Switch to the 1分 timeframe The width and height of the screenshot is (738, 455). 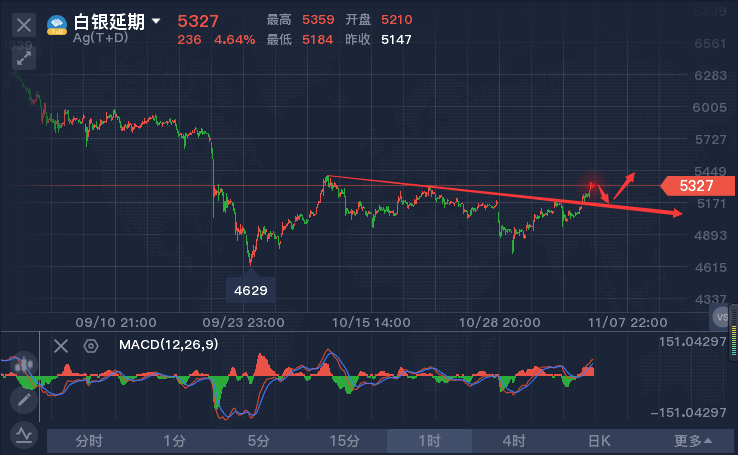pos(174,440)
